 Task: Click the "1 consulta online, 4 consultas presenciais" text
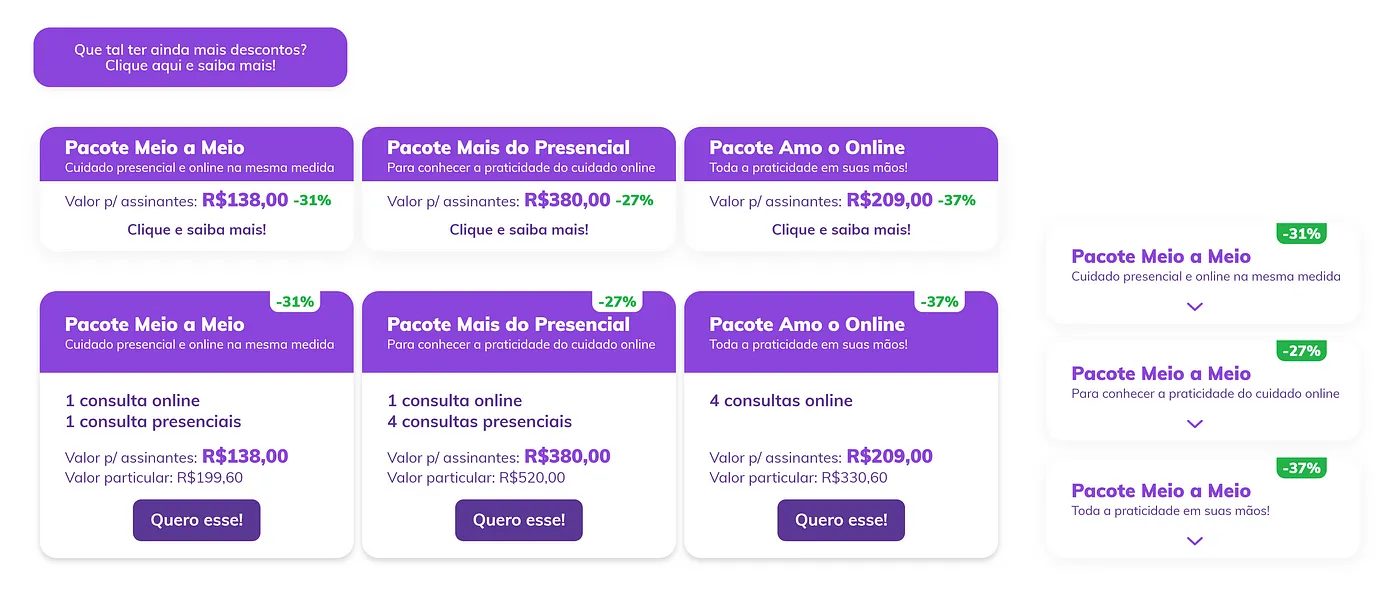coord(480,411)
